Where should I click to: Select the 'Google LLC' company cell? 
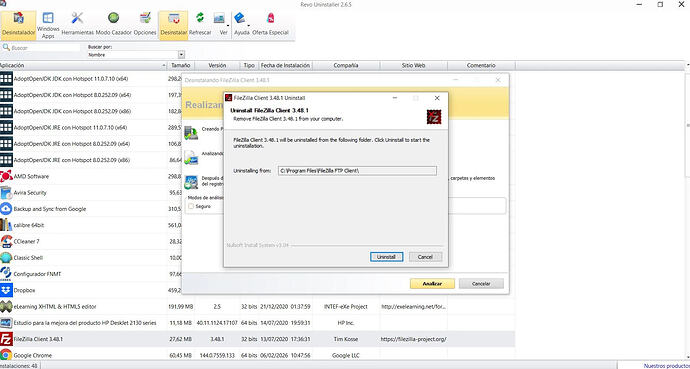(346, 355)
